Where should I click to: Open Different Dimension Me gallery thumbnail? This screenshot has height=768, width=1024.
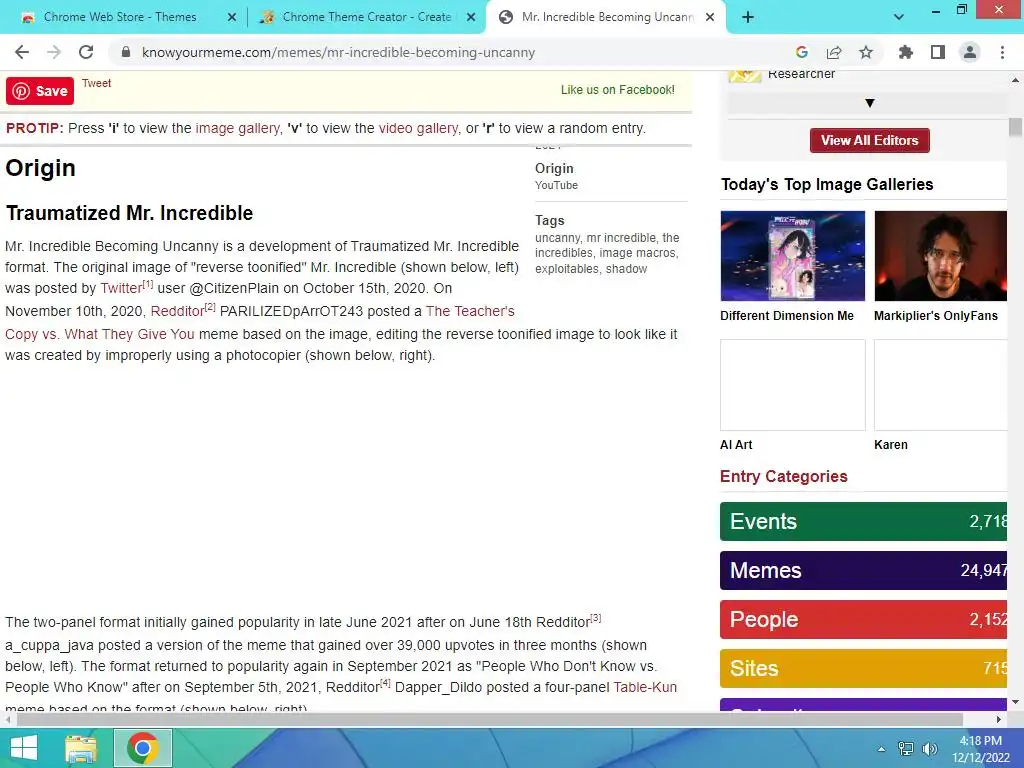[x=793, y=256]
